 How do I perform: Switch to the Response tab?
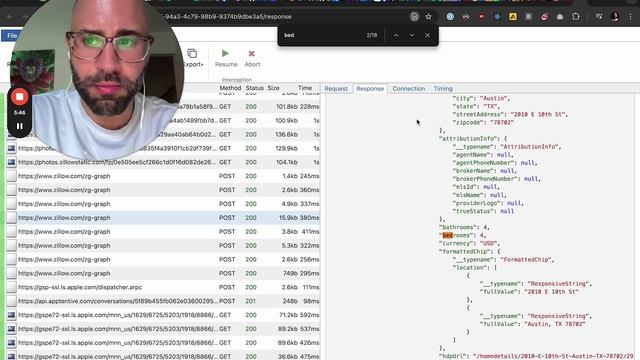[x=370, y=89]
